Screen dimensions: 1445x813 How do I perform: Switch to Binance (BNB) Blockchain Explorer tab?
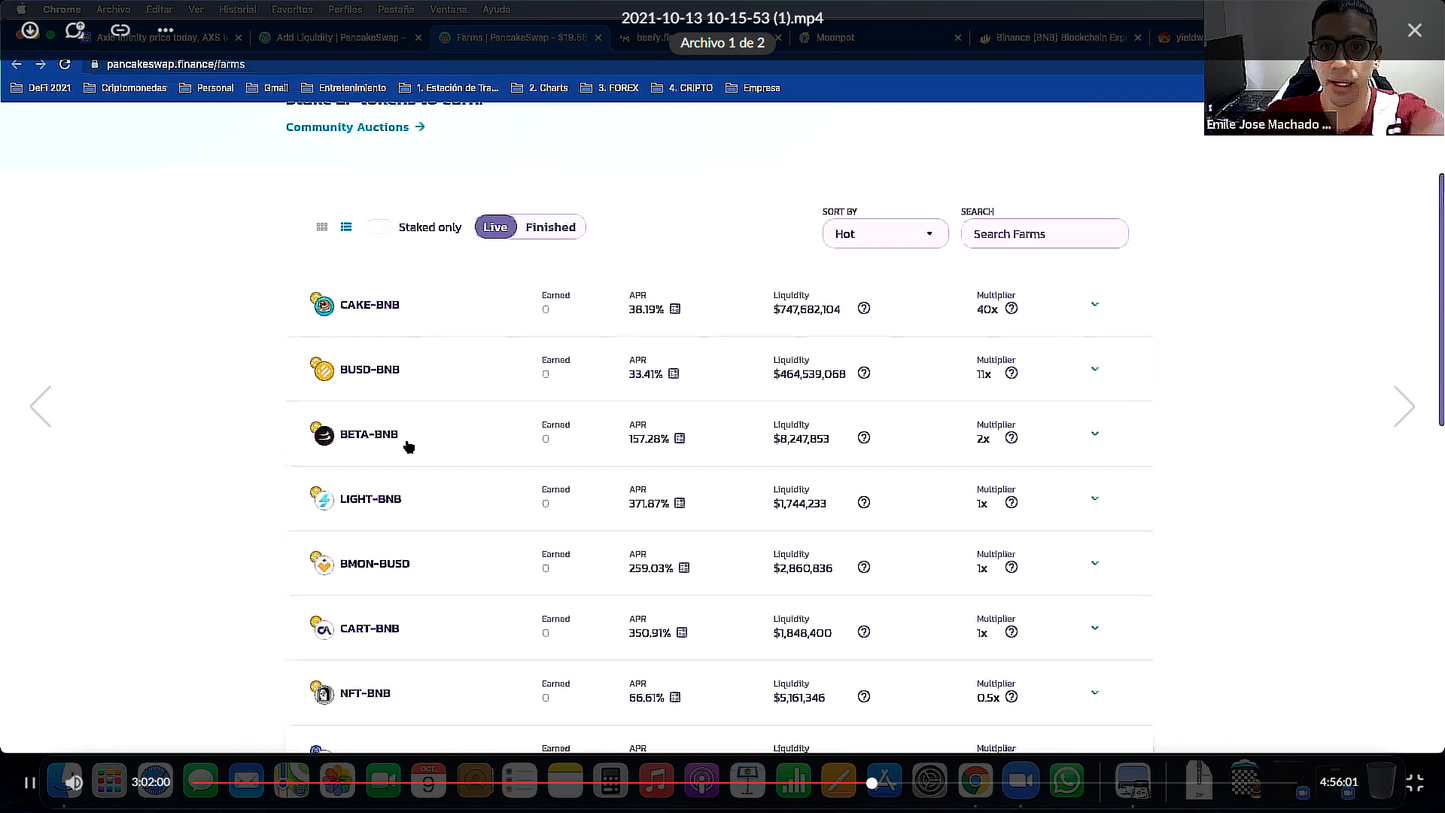(1058, 38)
